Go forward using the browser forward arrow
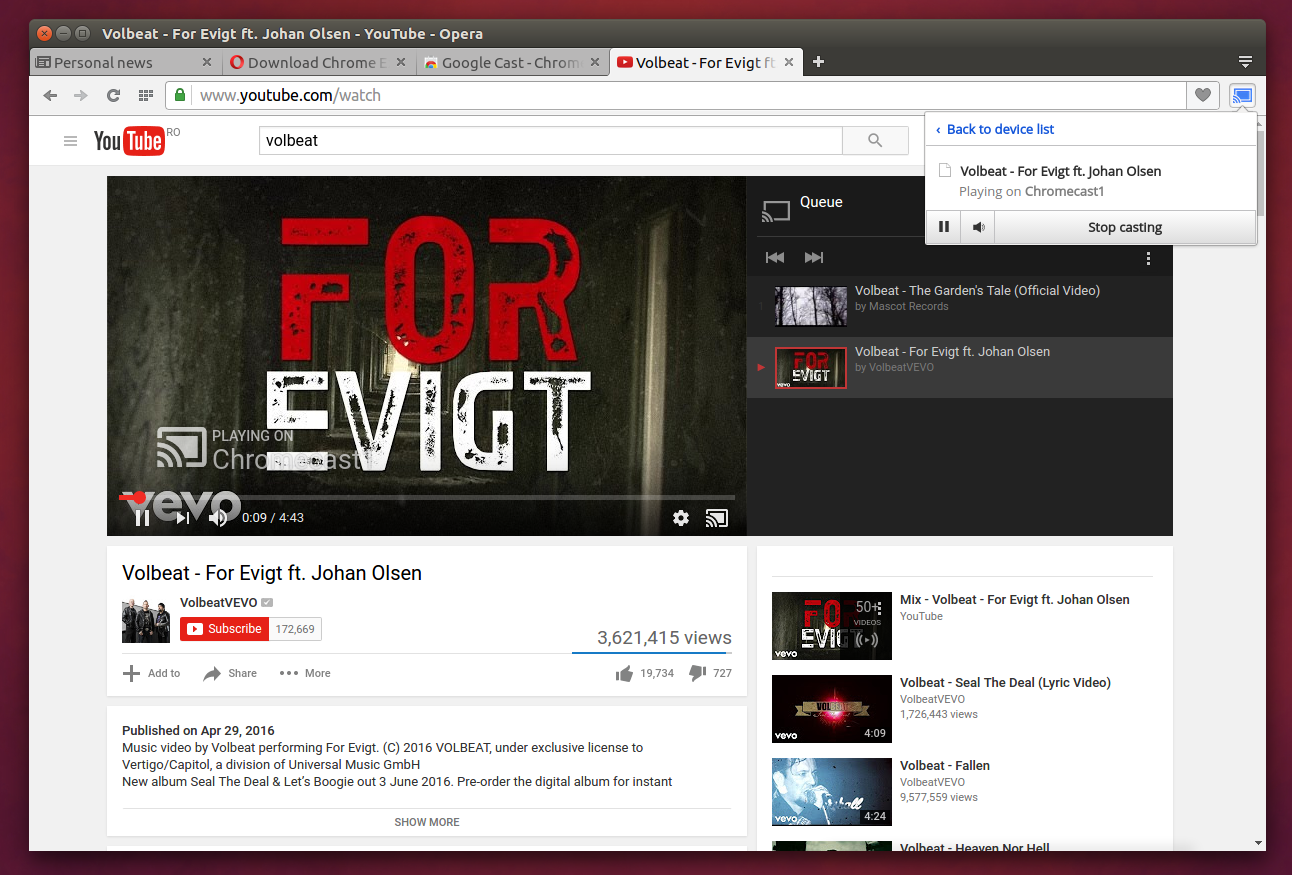Viewport: 1292px width, 875px height. pyautogui.click(x=81, y=96)
